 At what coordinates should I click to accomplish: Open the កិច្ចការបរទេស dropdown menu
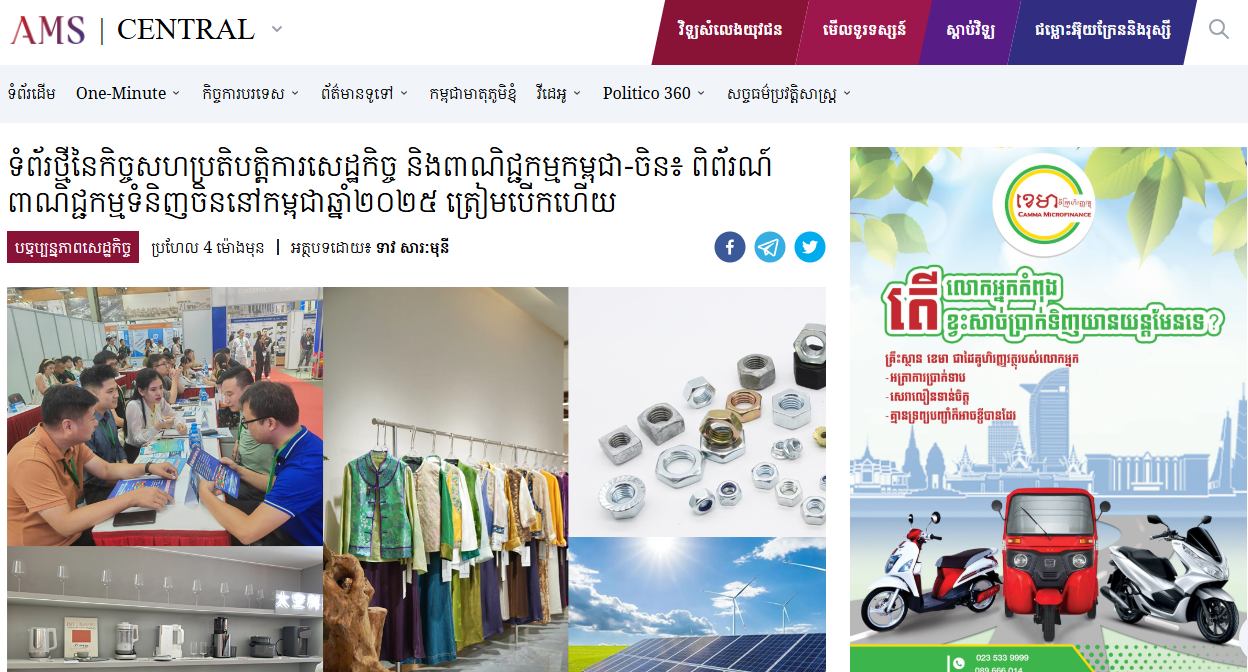coord(250,93)
